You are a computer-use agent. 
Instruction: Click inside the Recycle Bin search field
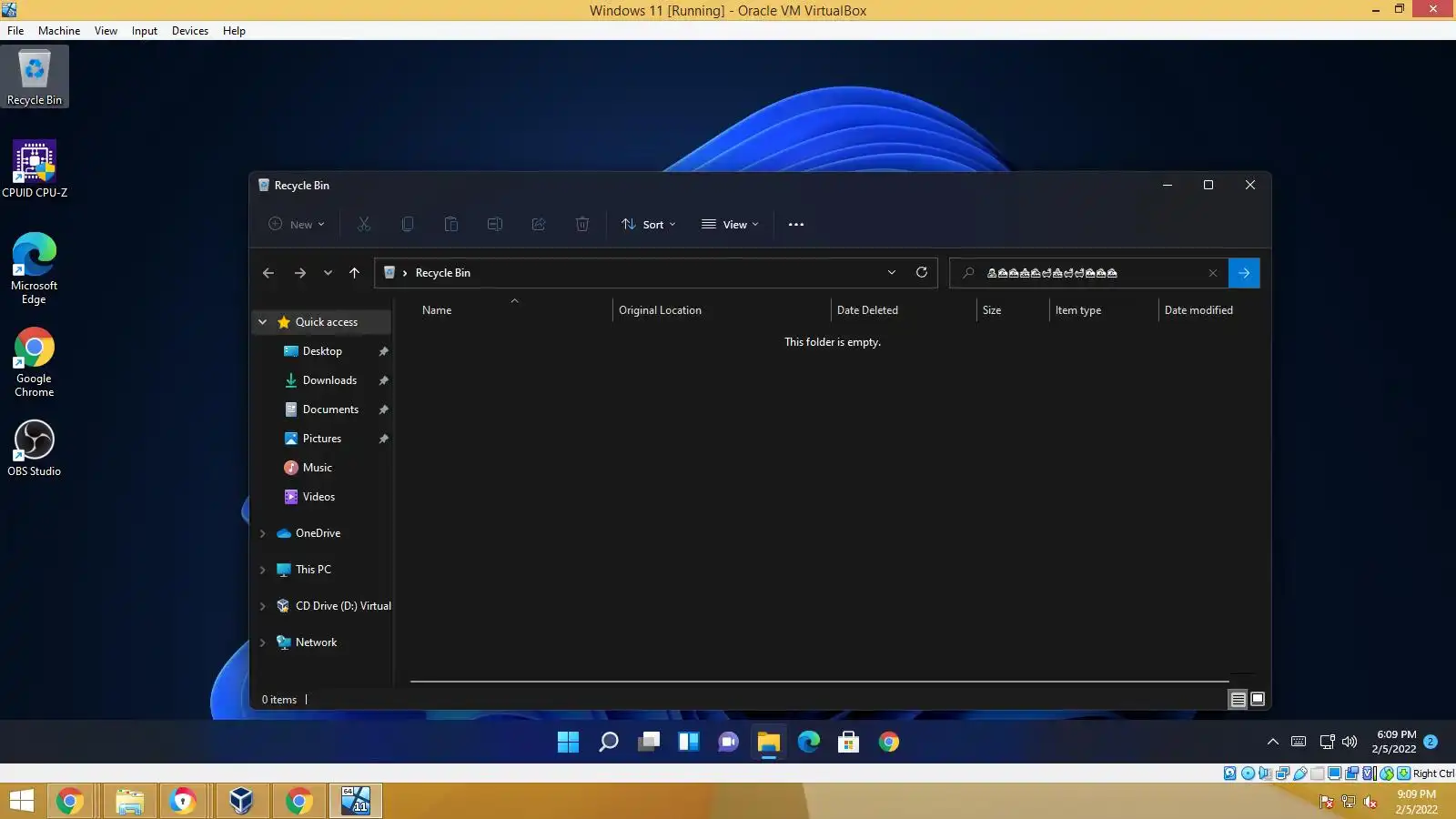coord(1090,273)
